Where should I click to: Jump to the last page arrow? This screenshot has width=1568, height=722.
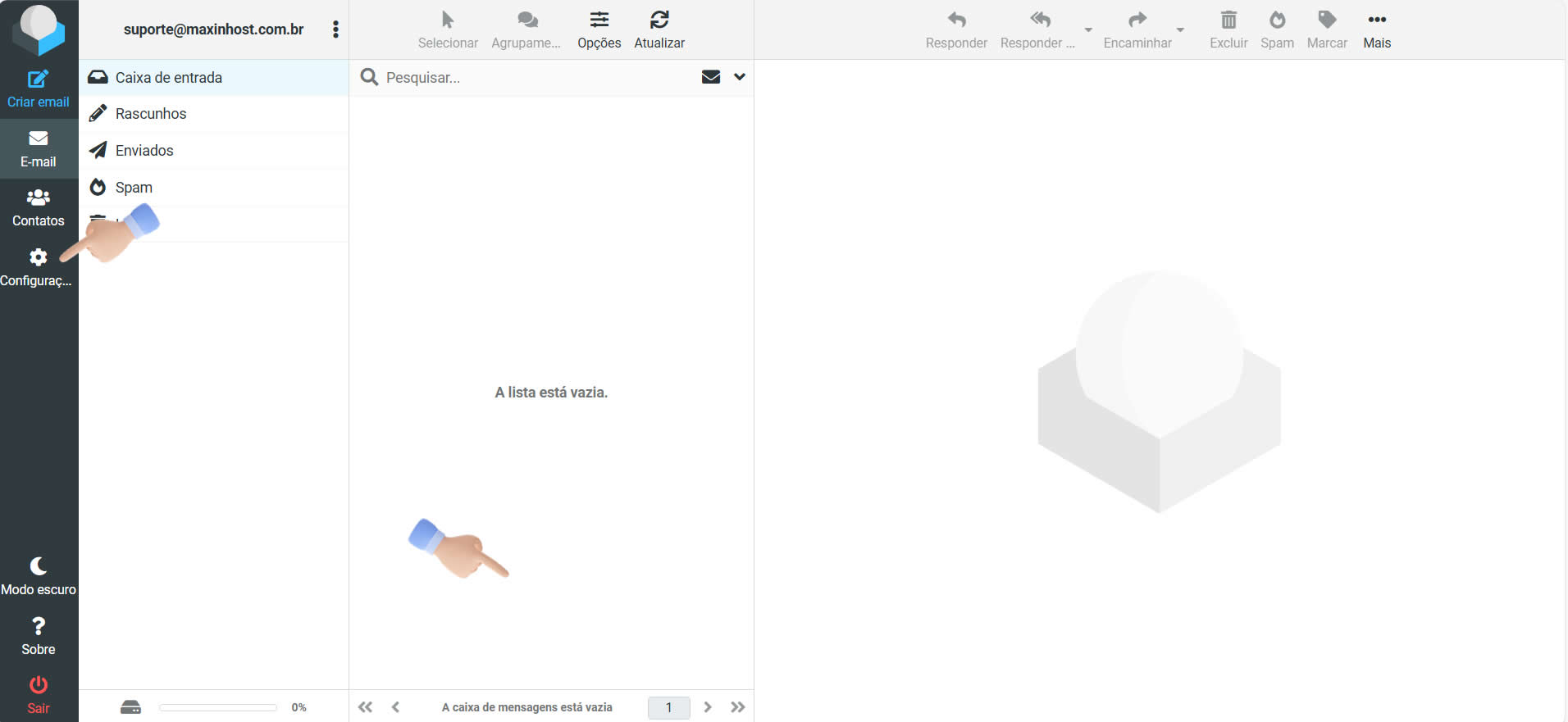(738, 707)
